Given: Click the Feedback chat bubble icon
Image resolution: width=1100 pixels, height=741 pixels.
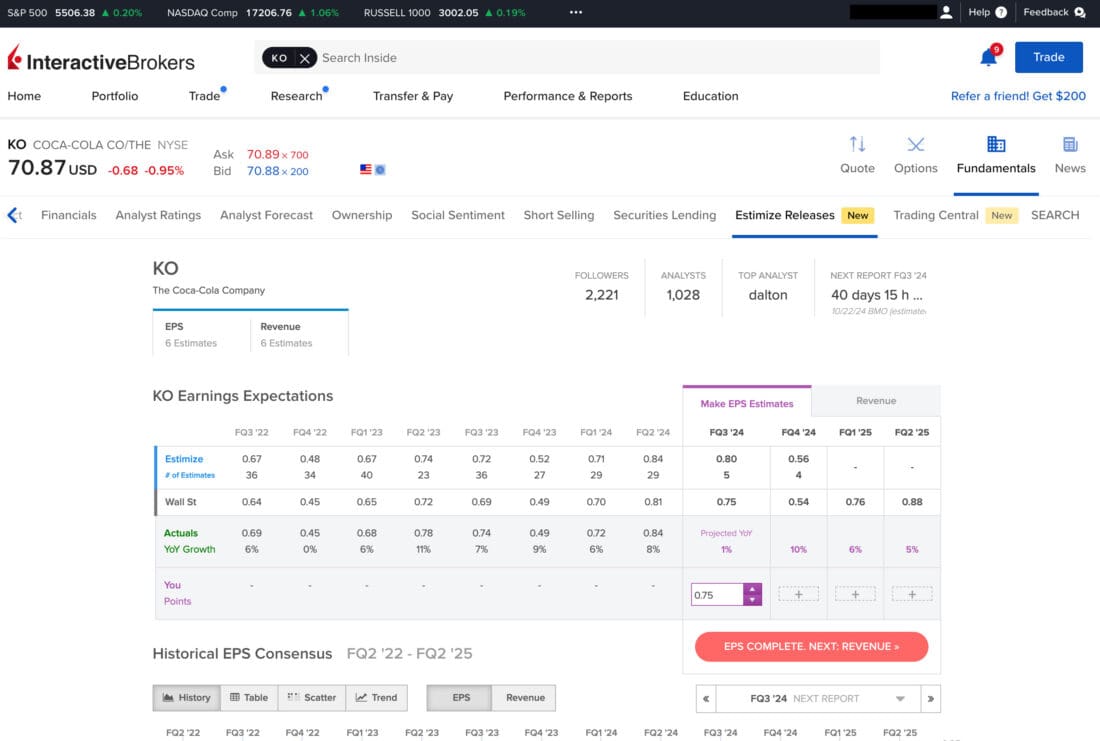Looking at the screenshot, I should tap(1080, 12).
